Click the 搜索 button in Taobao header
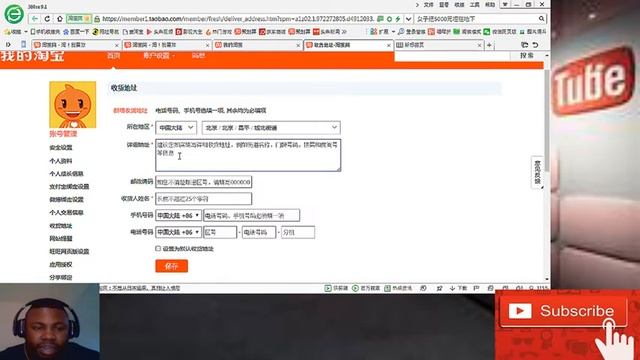Image resolution: width=640 pixels, height=360 pixels. [x=527, y=56]
